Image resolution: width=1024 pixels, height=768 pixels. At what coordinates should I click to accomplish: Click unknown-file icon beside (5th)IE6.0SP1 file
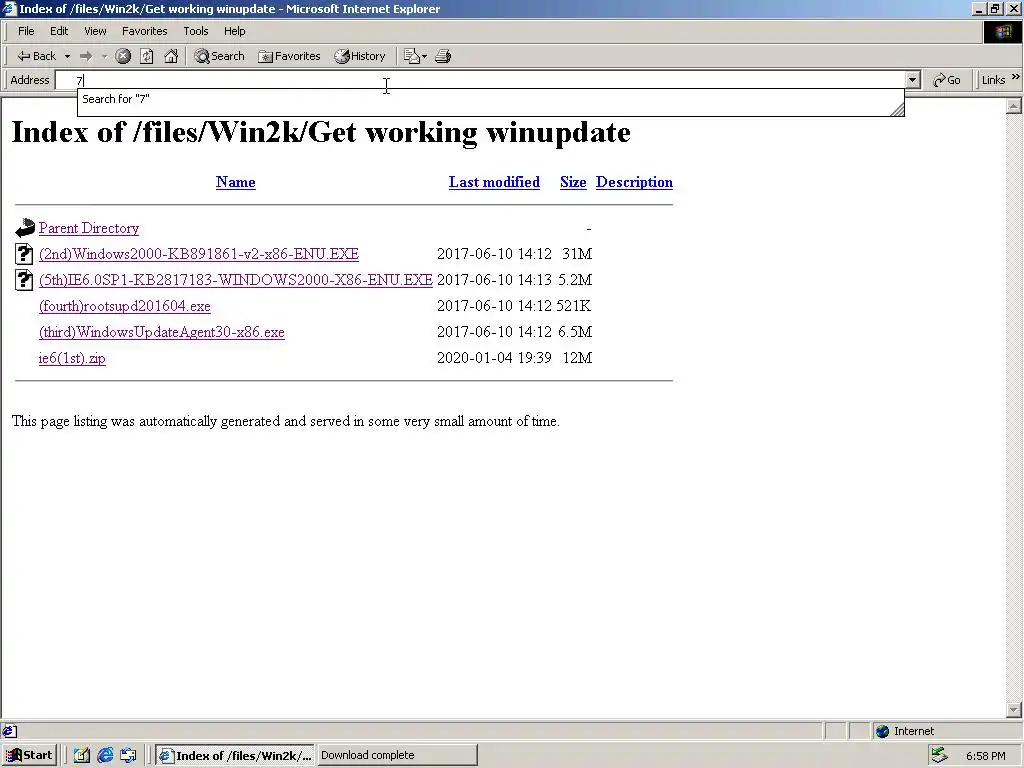pos(24,280)
